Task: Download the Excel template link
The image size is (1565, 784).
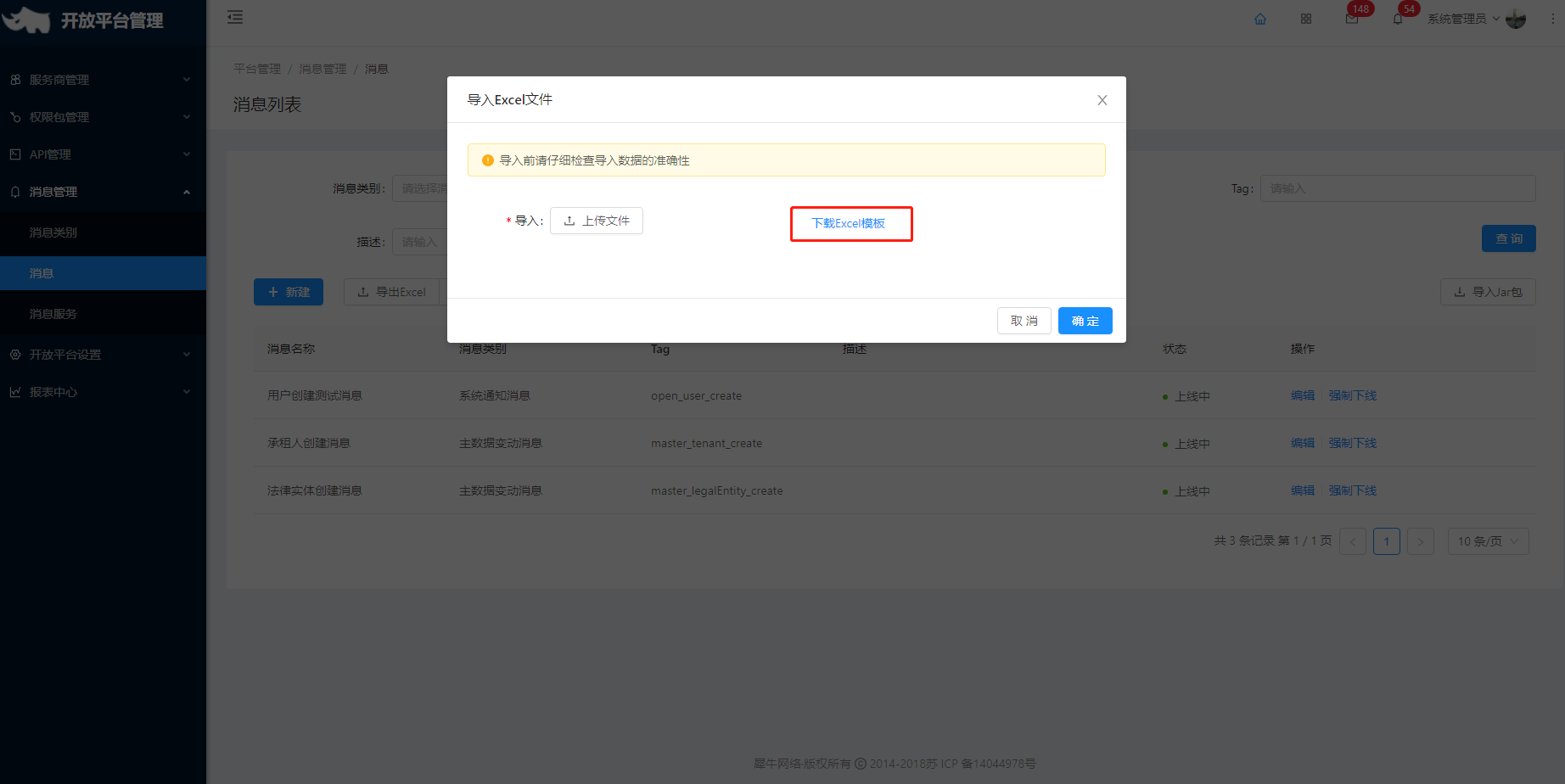Action: (x=848, y=223)
